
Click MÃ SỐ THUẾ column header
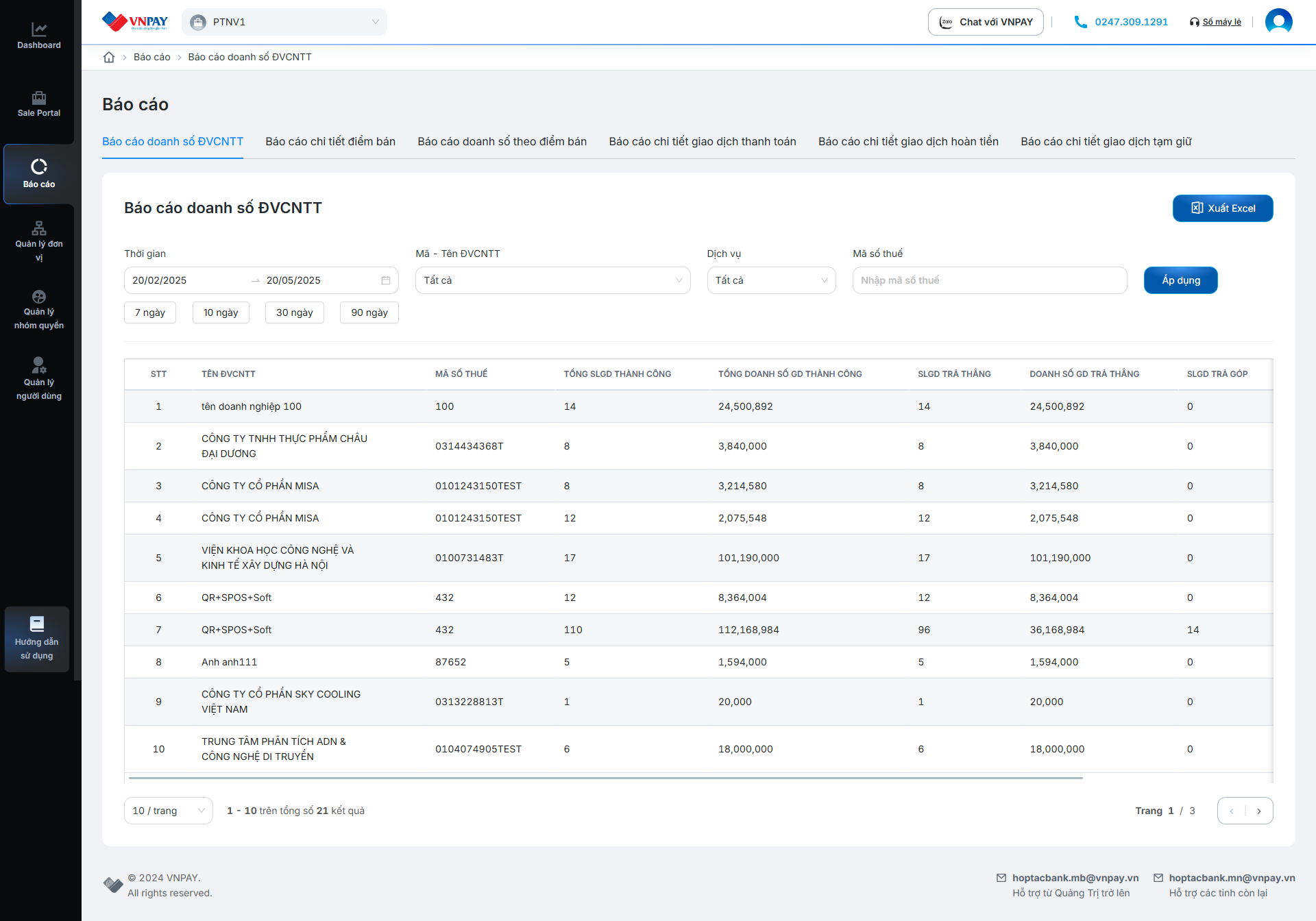click(461, 374)
